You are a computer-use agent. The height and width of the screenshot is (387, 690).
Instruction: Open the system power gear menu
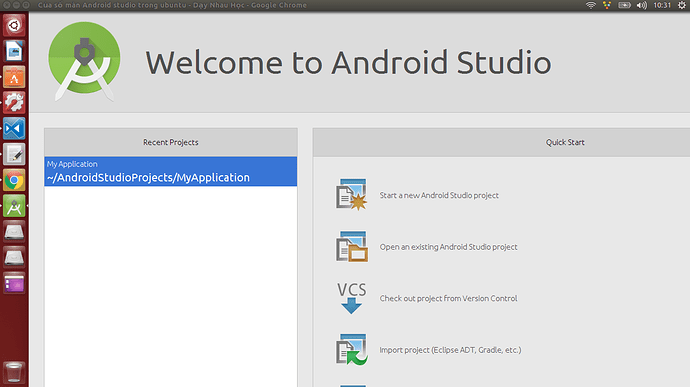(x=682, y=5)
